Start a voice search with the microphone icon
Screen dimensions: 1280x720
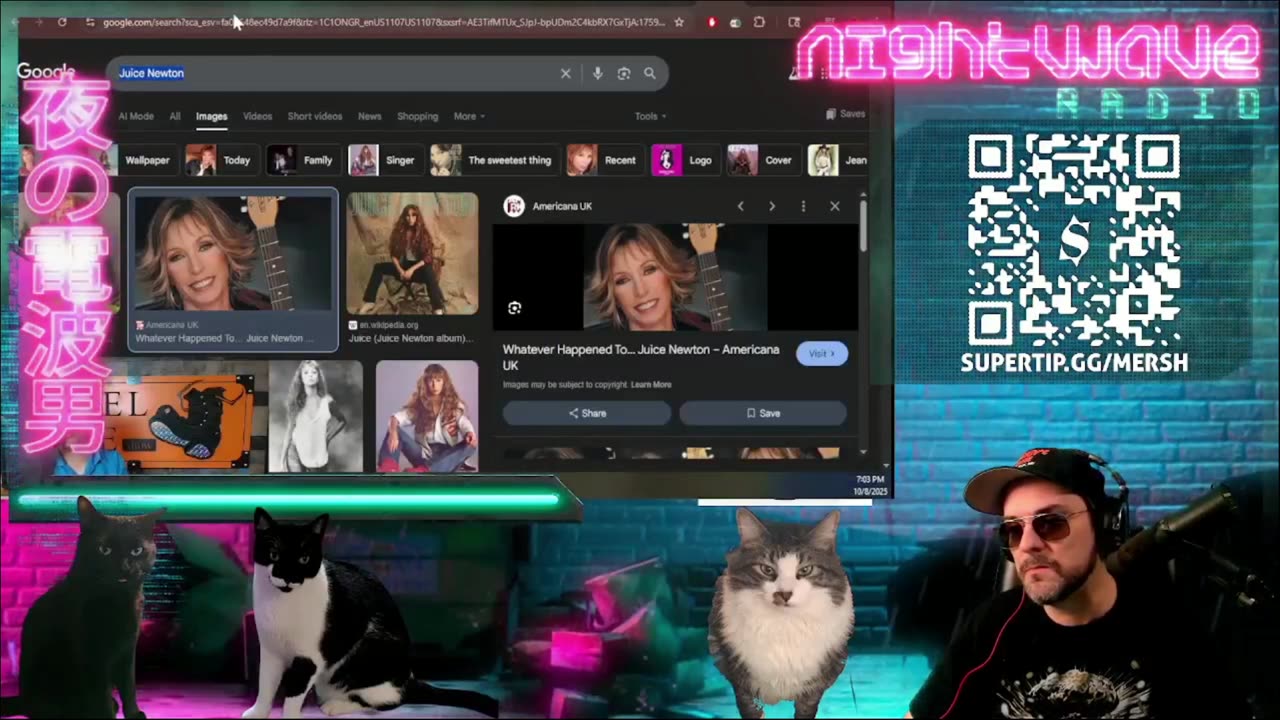[x=597, y=73]
